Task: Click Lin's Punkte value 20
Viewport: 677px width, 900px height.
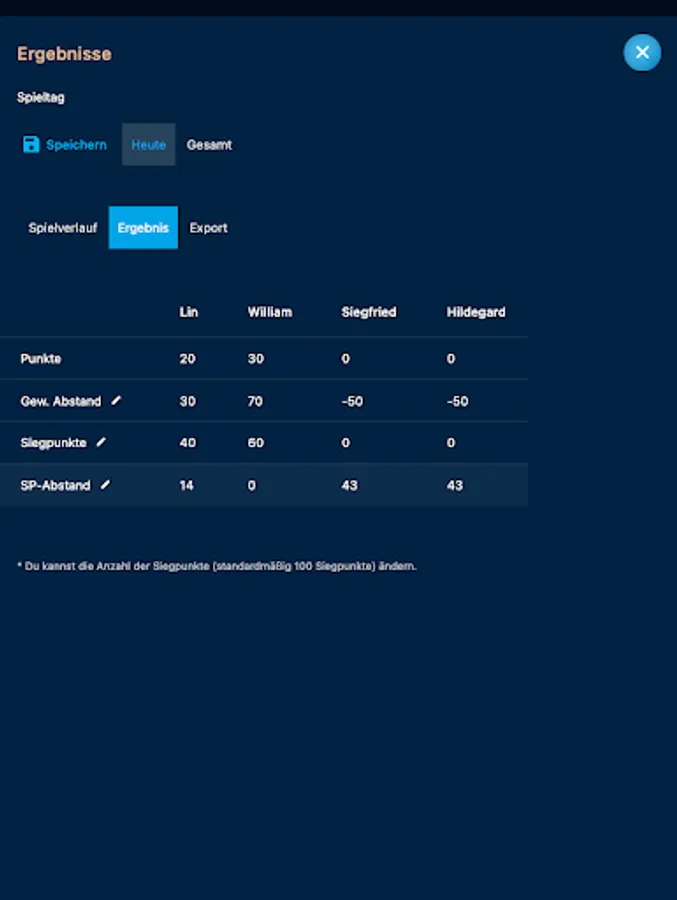Action: tap(187, 359)
